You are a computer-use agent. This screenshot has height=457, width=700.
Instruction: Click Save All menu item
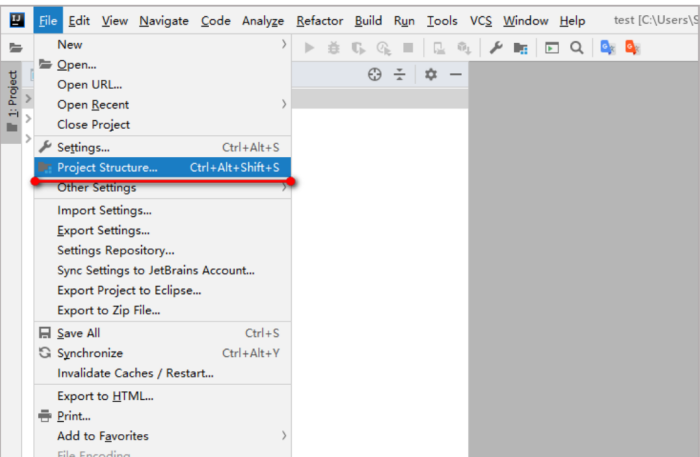click(162, 333)
